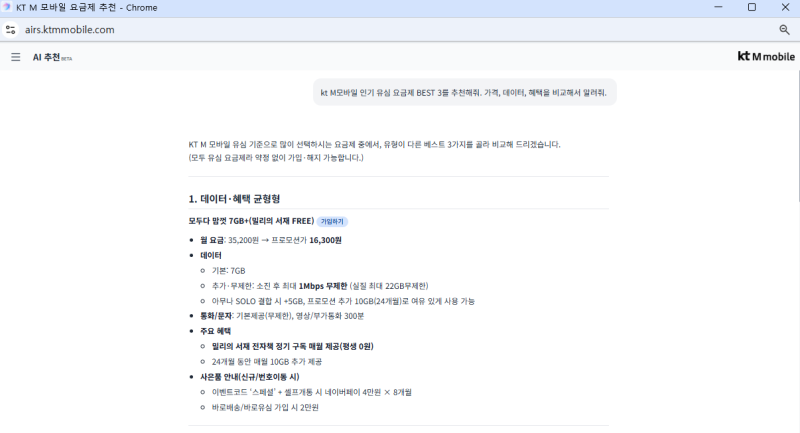Click the site information icon in address bar
The height and width of the screenshot is (433, 800).
[11, 30]
